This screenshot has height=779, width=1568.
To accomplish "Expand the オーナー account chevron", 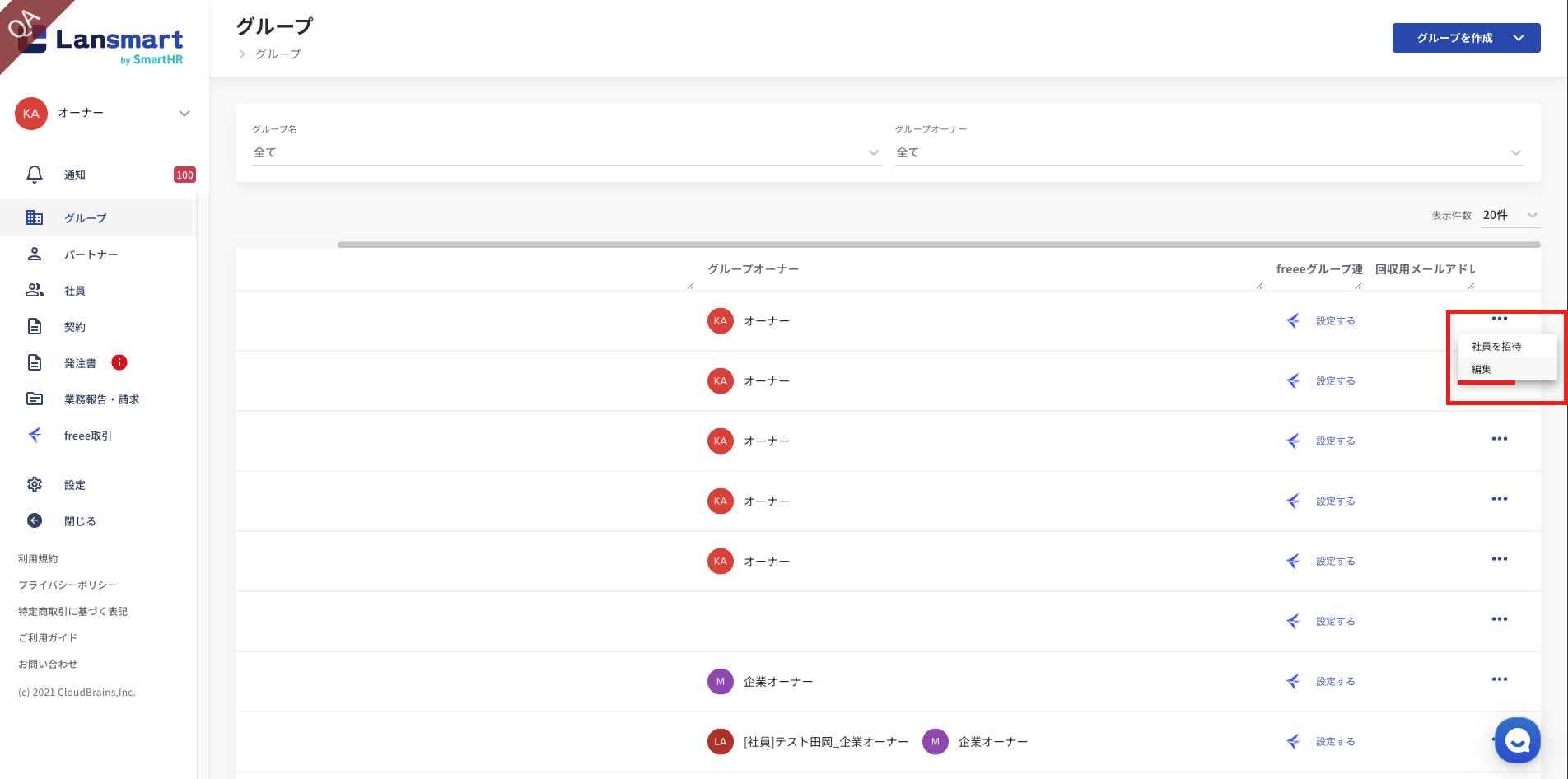I will tap(184, 114).
